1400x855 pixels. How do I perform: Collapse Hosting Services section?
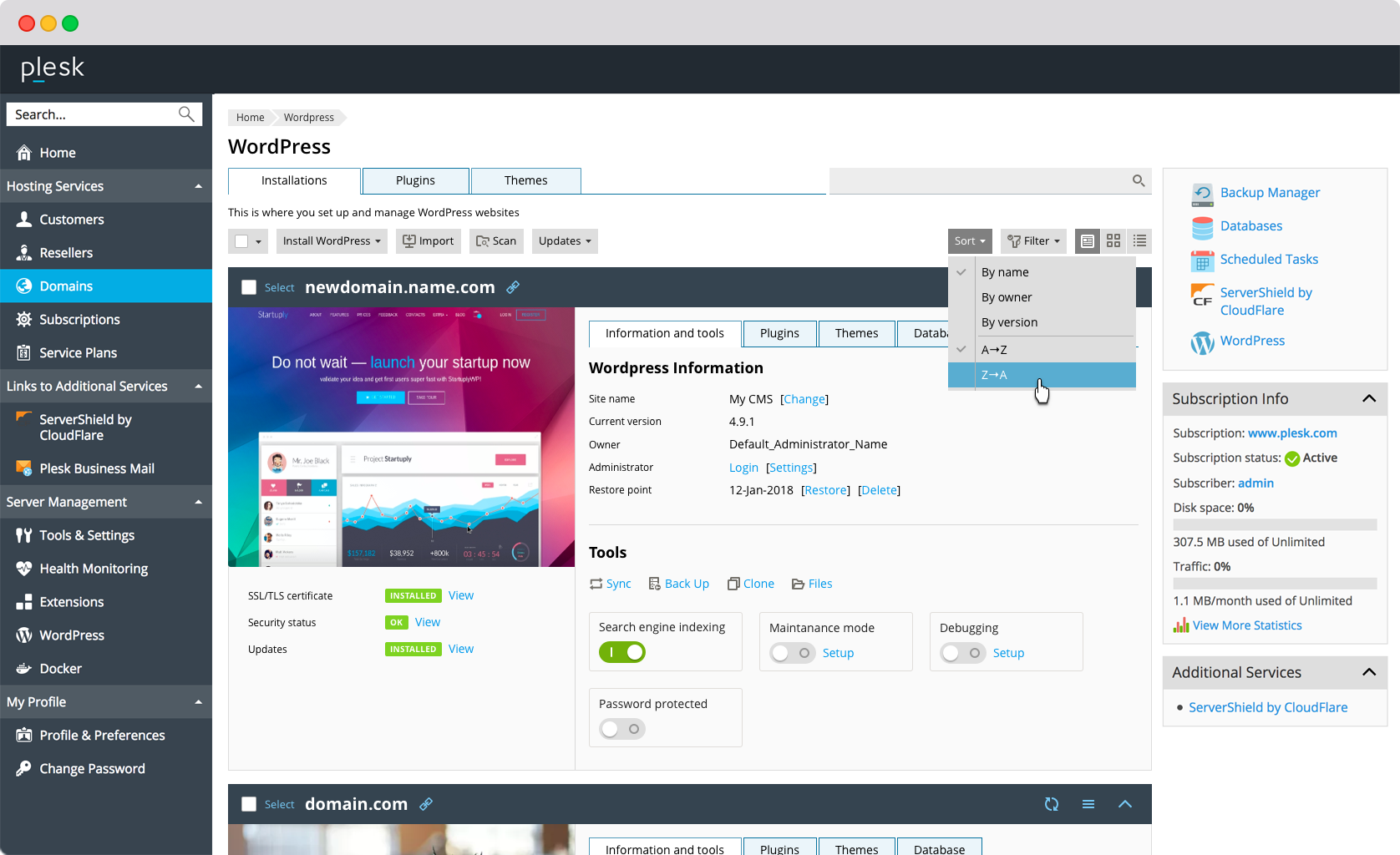point(199,186)
